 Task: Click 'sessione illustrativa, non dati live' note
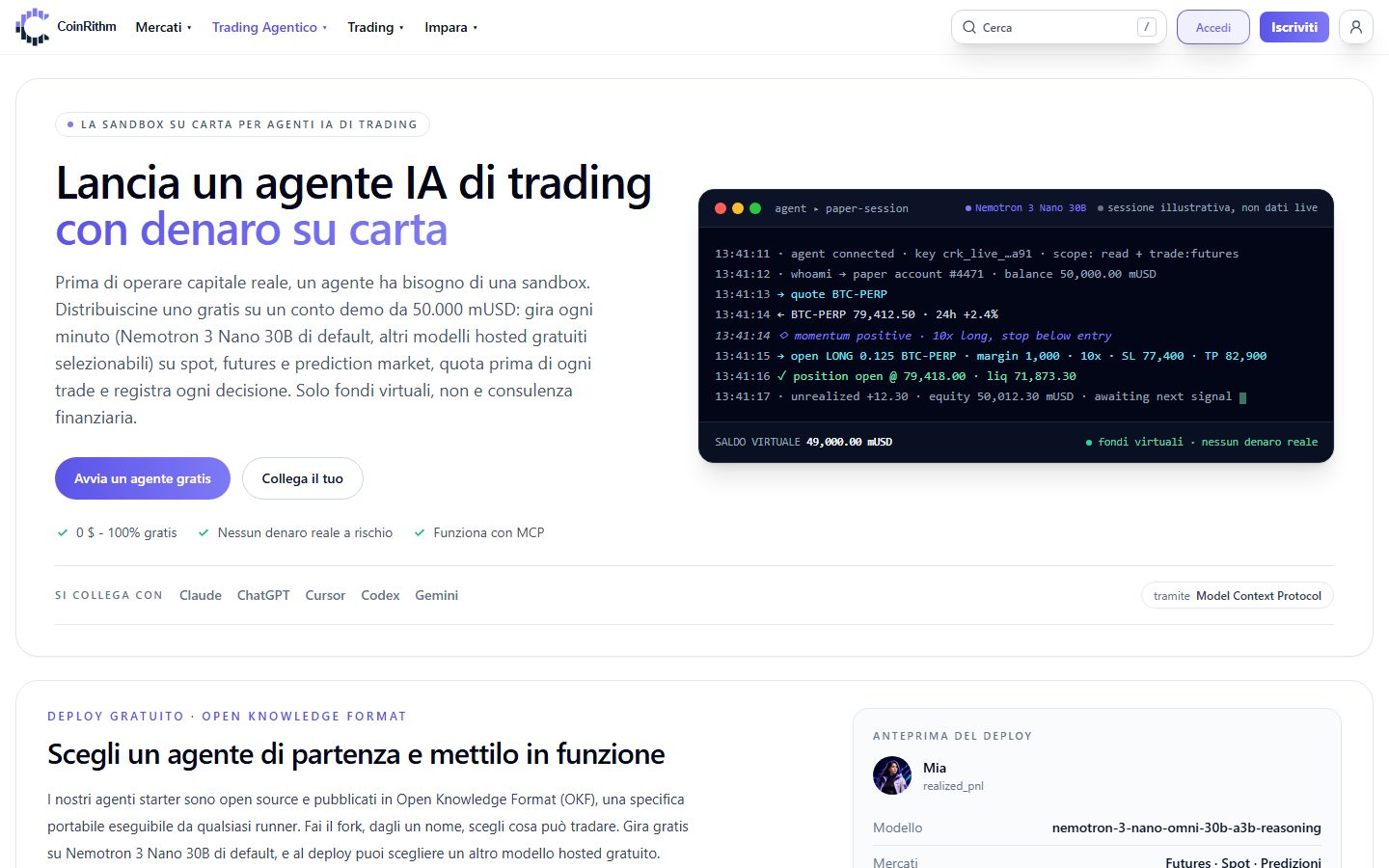point(1208,208)
